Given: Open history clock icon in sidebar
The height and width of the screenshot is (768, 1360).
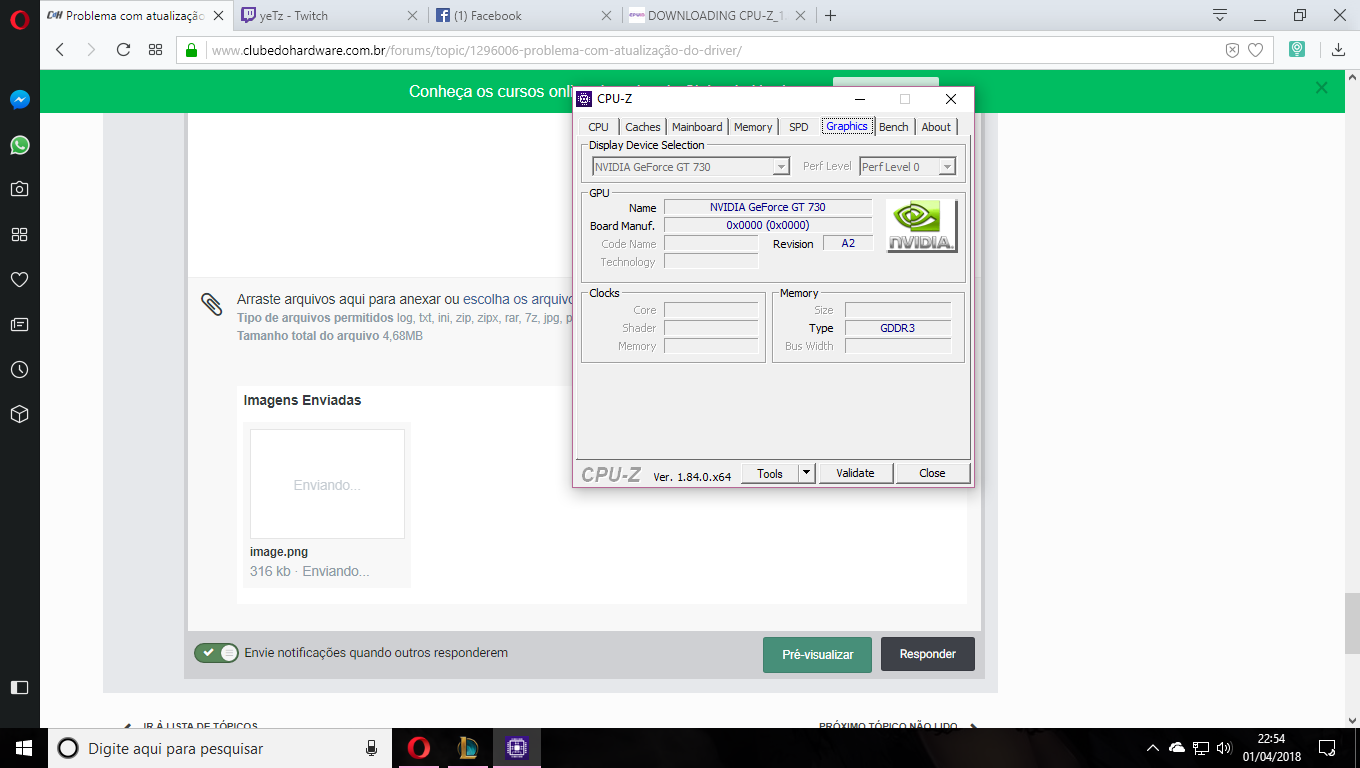Looking at the screenshot, I should 20,369.
